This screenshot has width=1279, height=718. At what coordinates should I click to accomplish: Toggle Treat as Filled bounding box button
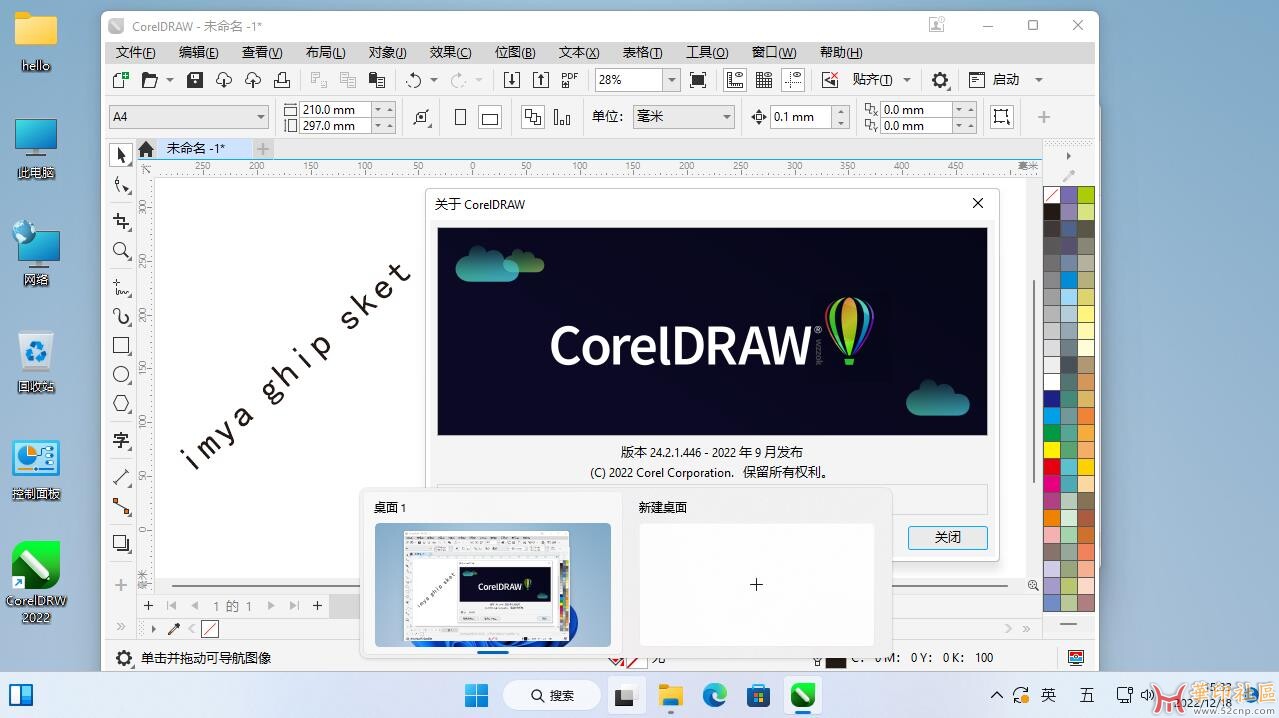(1001, 117)
